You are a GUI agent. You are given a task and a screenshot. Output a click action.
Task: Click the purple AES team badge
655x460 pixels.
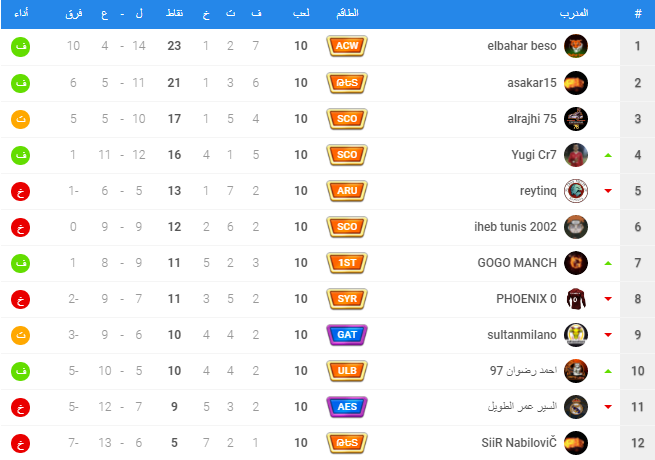tap(347, 406)
